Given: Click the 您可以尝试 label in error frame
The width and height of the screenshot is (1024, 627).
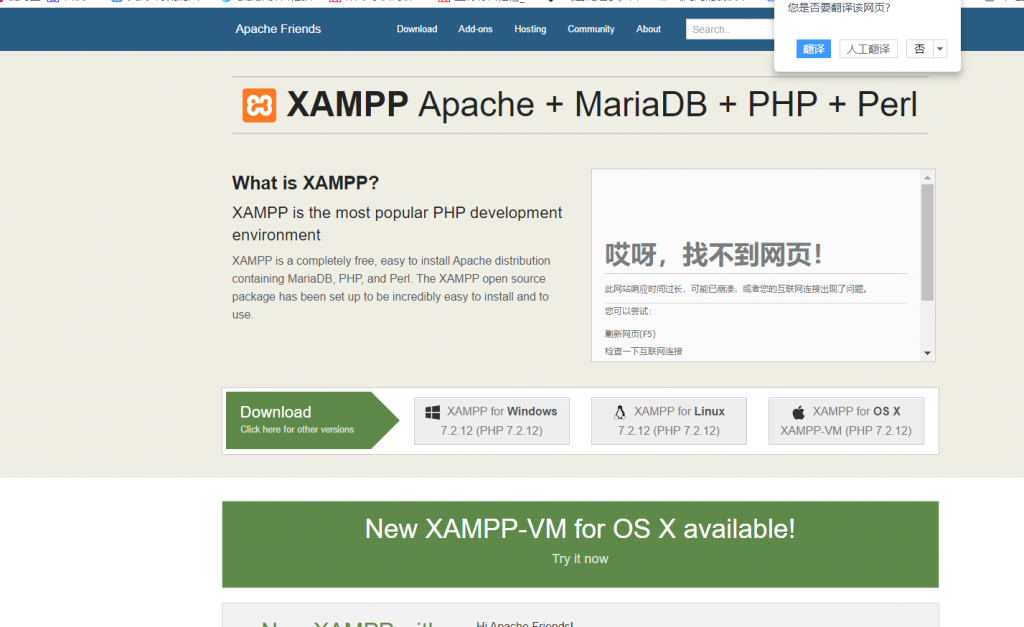Looking at the screenshot, I should pos(628,311).
